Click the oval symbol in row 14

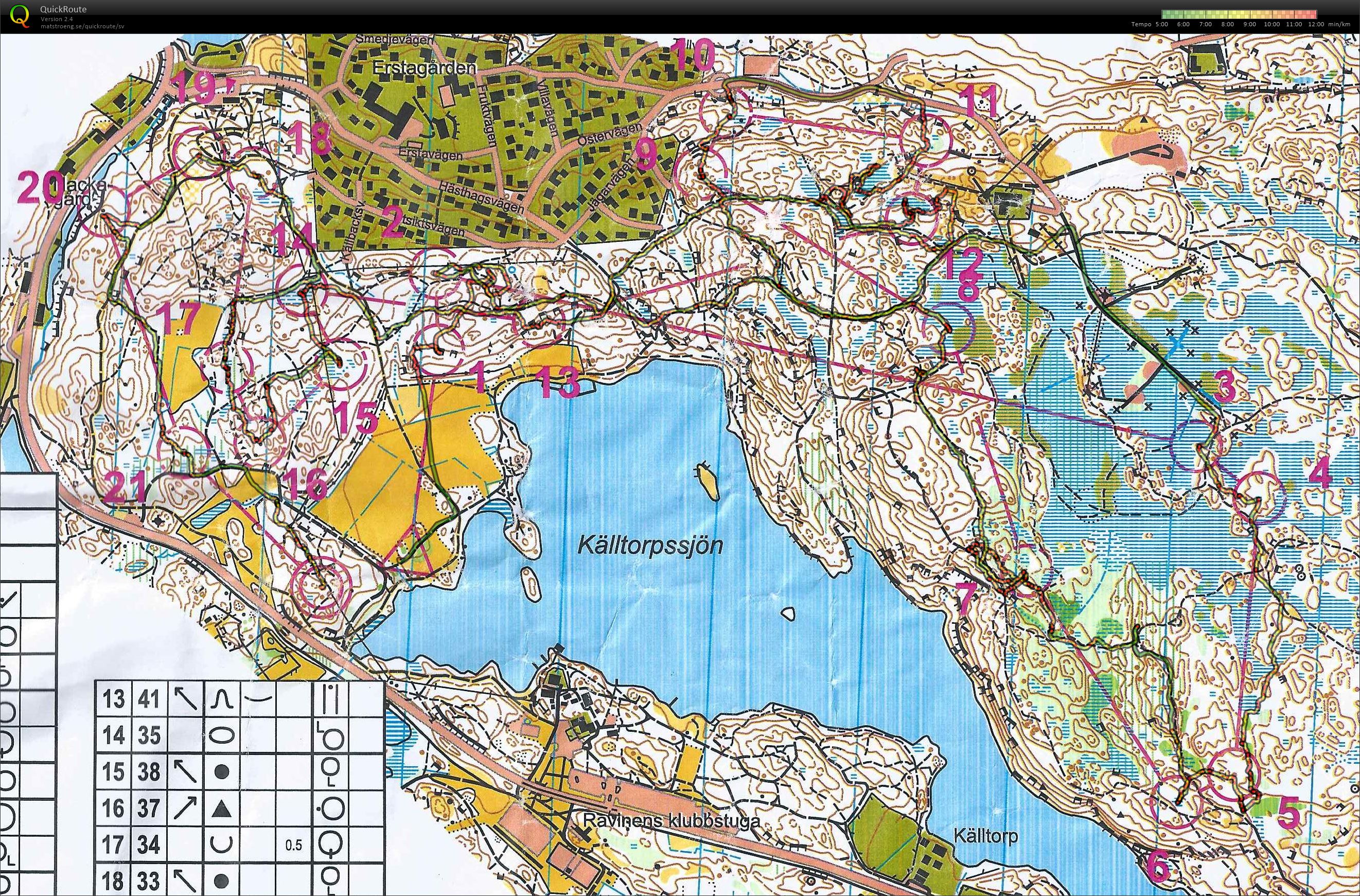pos(221,735)
